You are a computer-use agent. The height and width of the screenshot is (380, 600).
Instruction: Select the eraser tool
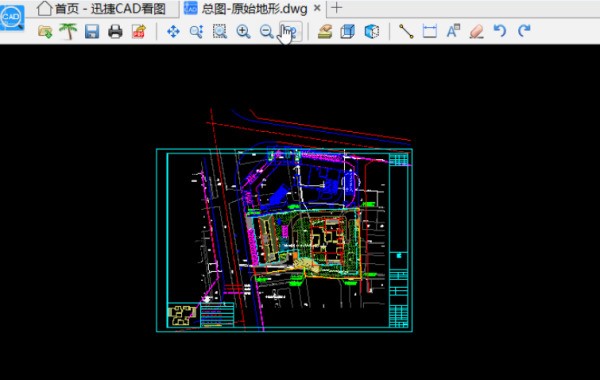tap(476, 31)
